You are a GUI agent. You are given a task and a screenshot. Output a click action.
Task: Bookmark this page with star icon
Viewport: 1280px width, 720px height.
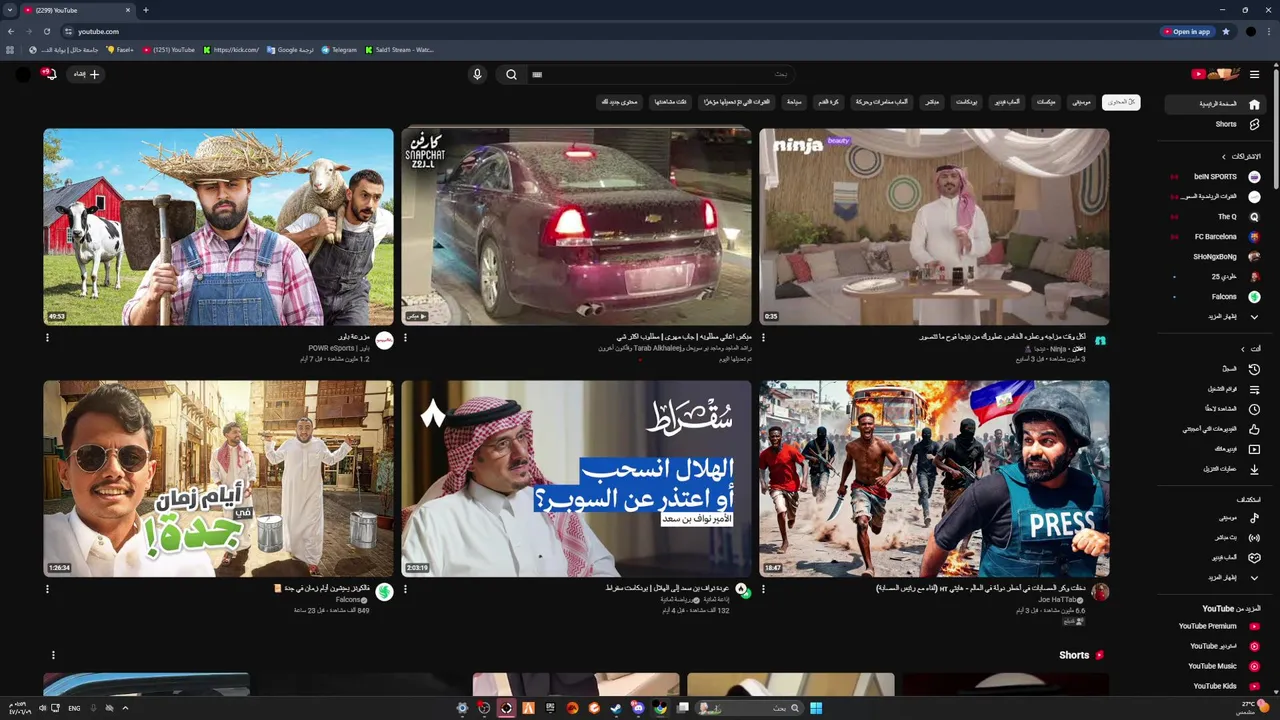[1226, 31]
